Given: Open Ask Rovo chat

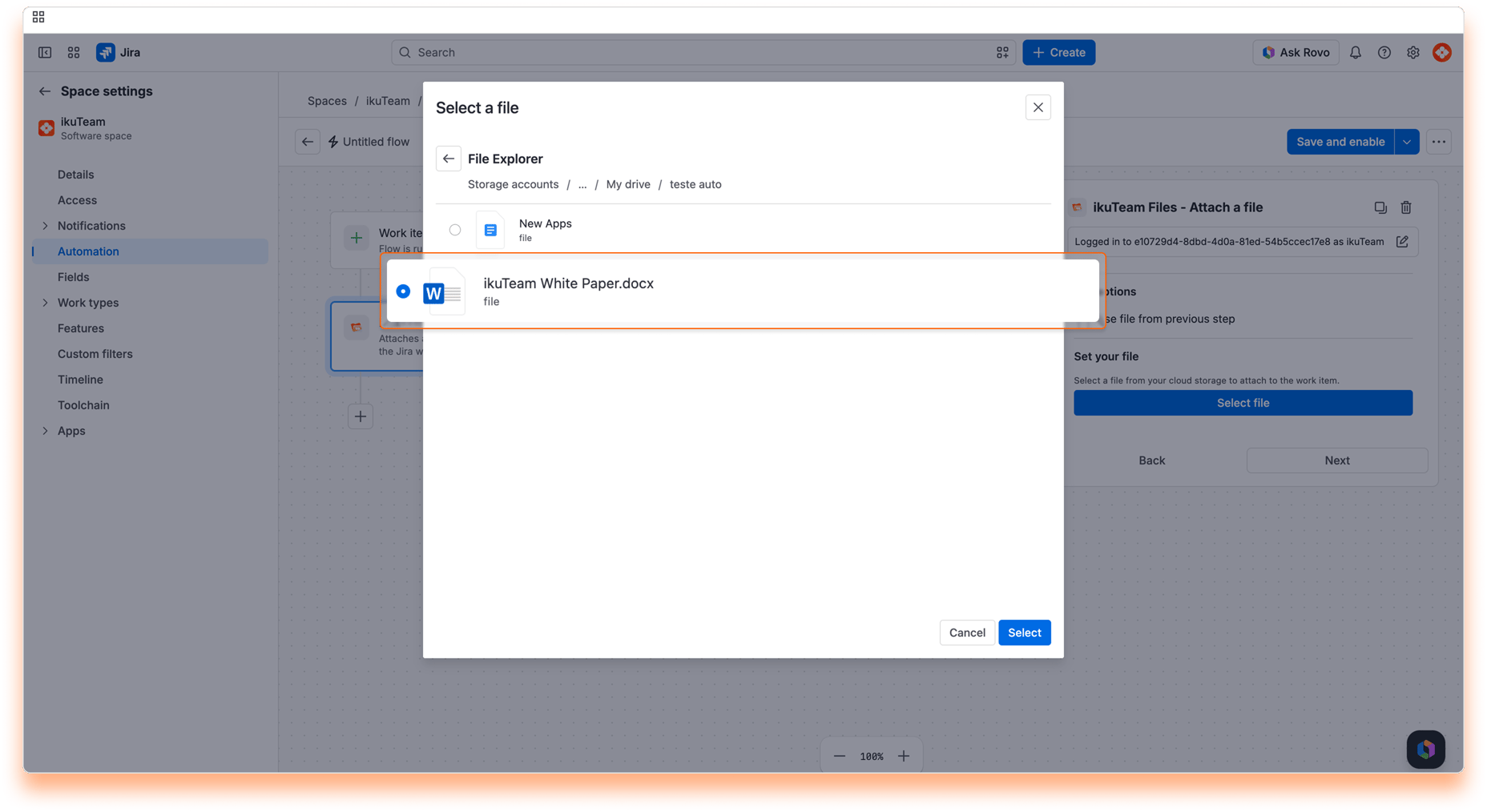Looking at the screenshot, I should tap(1296, 53).
